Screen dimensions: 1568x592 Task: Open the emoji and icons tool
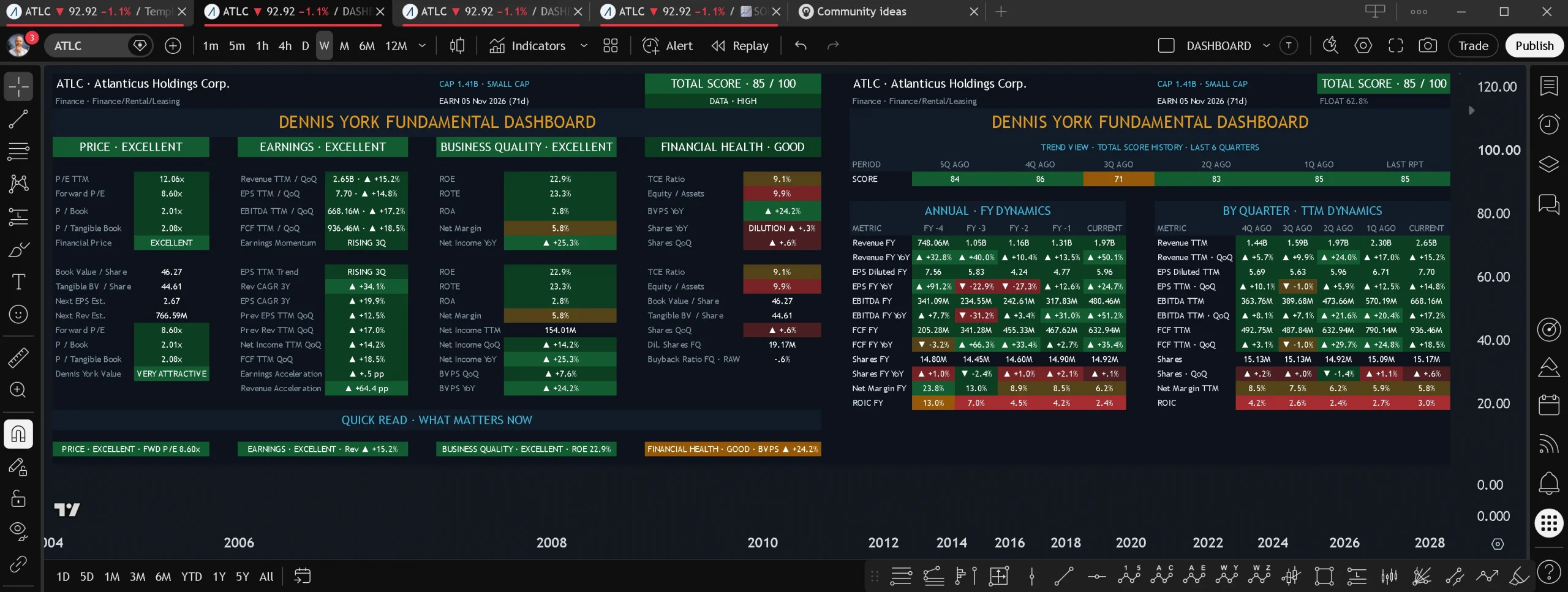[18, 314]
